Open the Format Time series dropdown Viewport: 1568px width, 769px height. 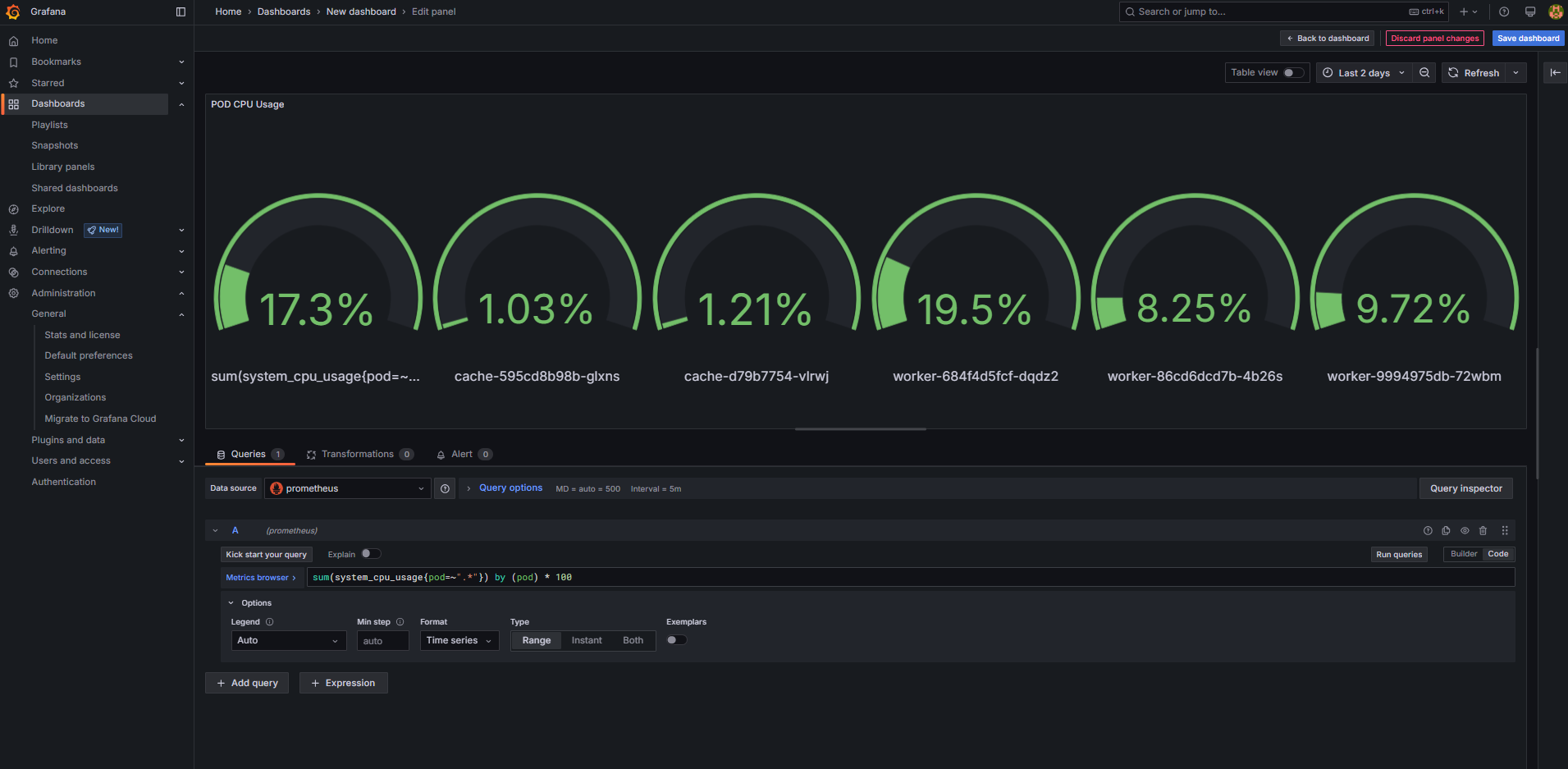(459, 640)
